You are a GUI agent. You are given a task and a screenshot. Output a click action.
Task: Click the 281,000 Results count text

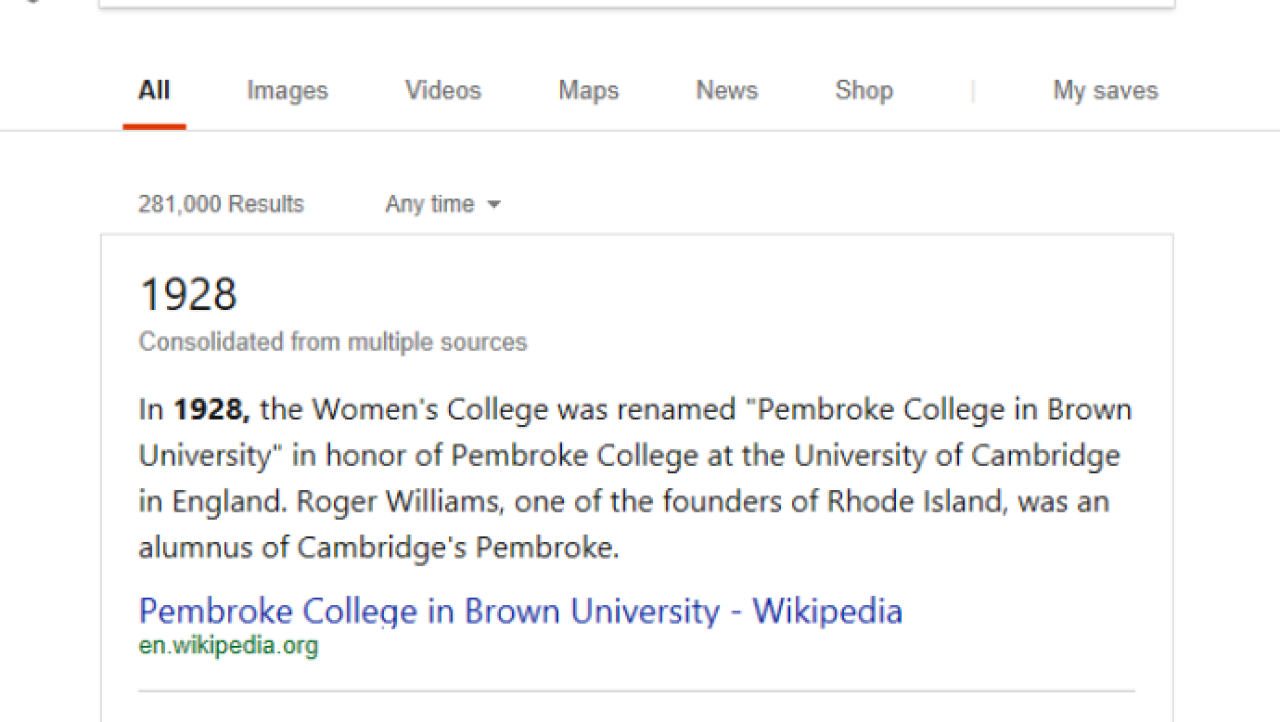tap(221, 204)
